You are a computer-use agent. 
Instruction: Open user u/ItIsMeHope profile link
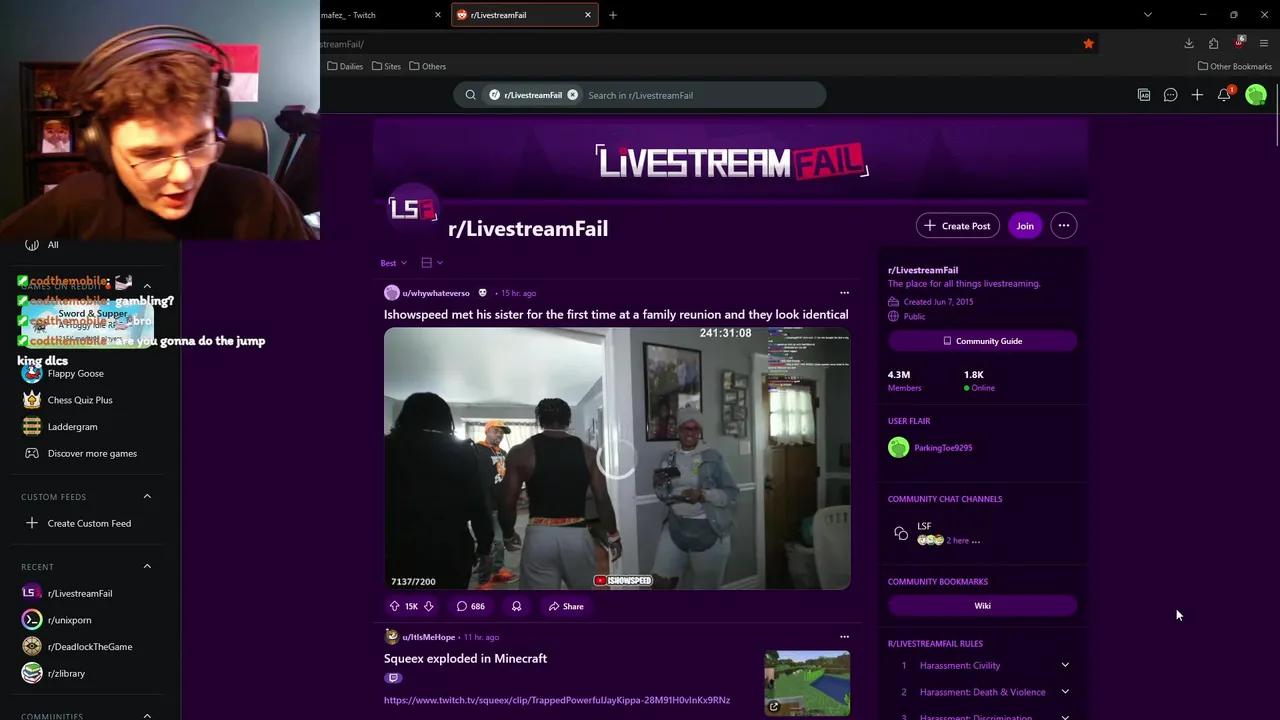click(430, 637)
